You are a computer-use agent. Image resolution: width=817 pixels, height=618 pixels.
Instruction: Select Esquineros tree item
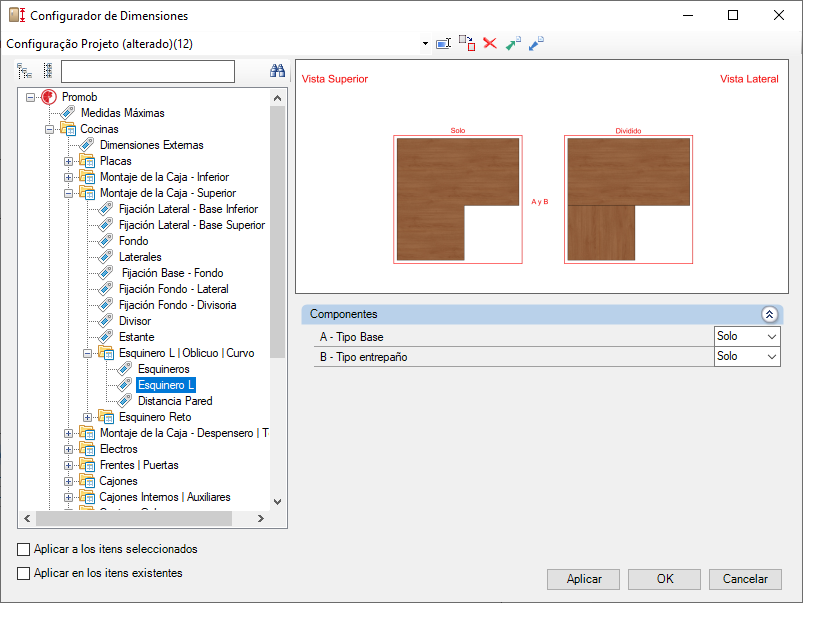click(164, 369)
